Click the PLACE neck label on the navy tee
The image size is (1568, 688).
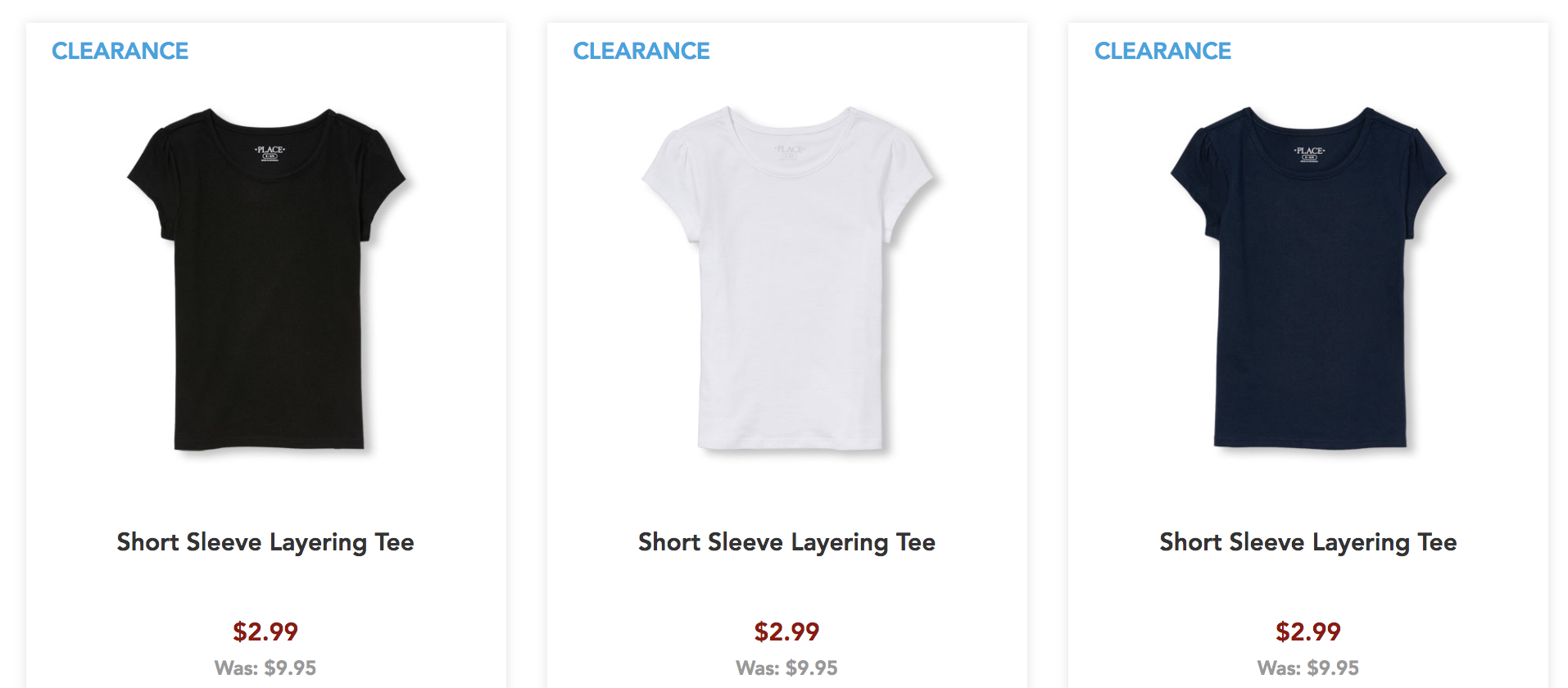(x=1309, y=154)
